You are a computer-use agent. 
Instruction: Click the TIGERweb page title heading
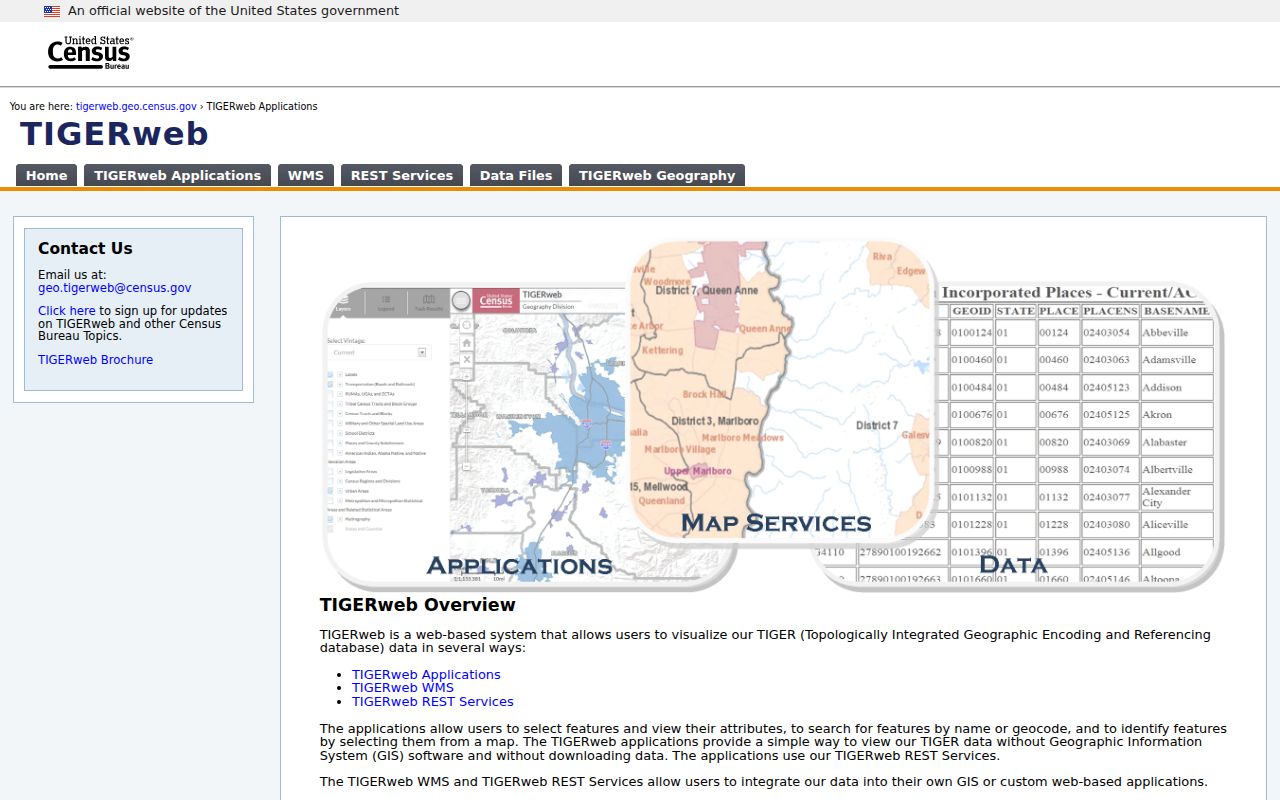coord(114,134)
